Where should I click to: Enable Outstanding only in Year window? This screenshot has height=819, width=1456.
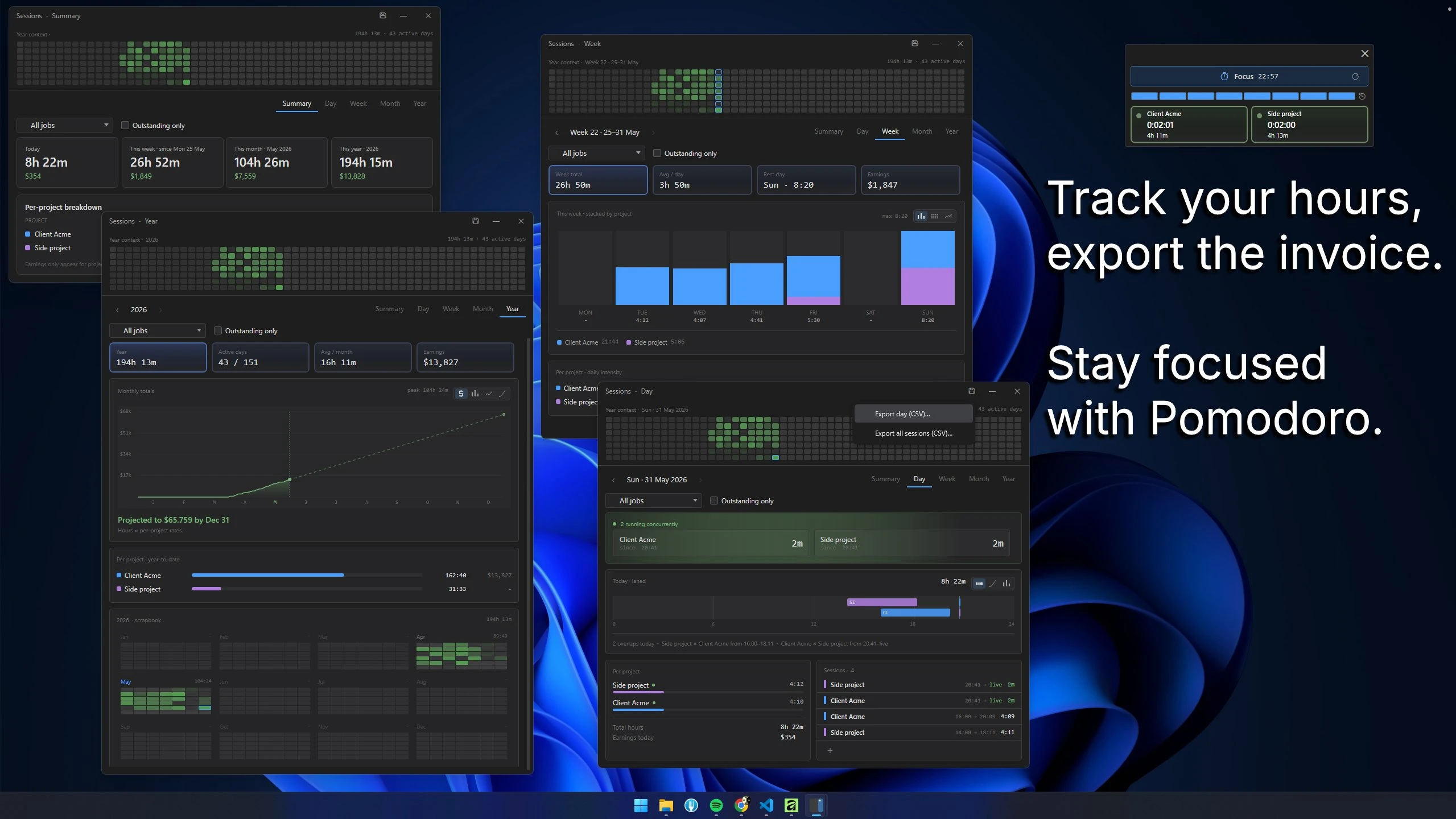point(218,330)
